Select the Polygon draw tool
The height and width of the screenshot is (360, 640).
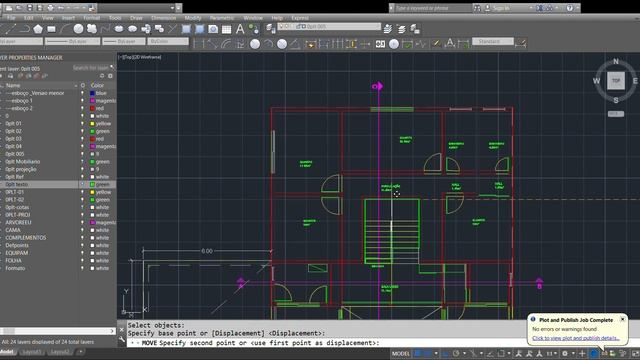[x=38, y=29]
